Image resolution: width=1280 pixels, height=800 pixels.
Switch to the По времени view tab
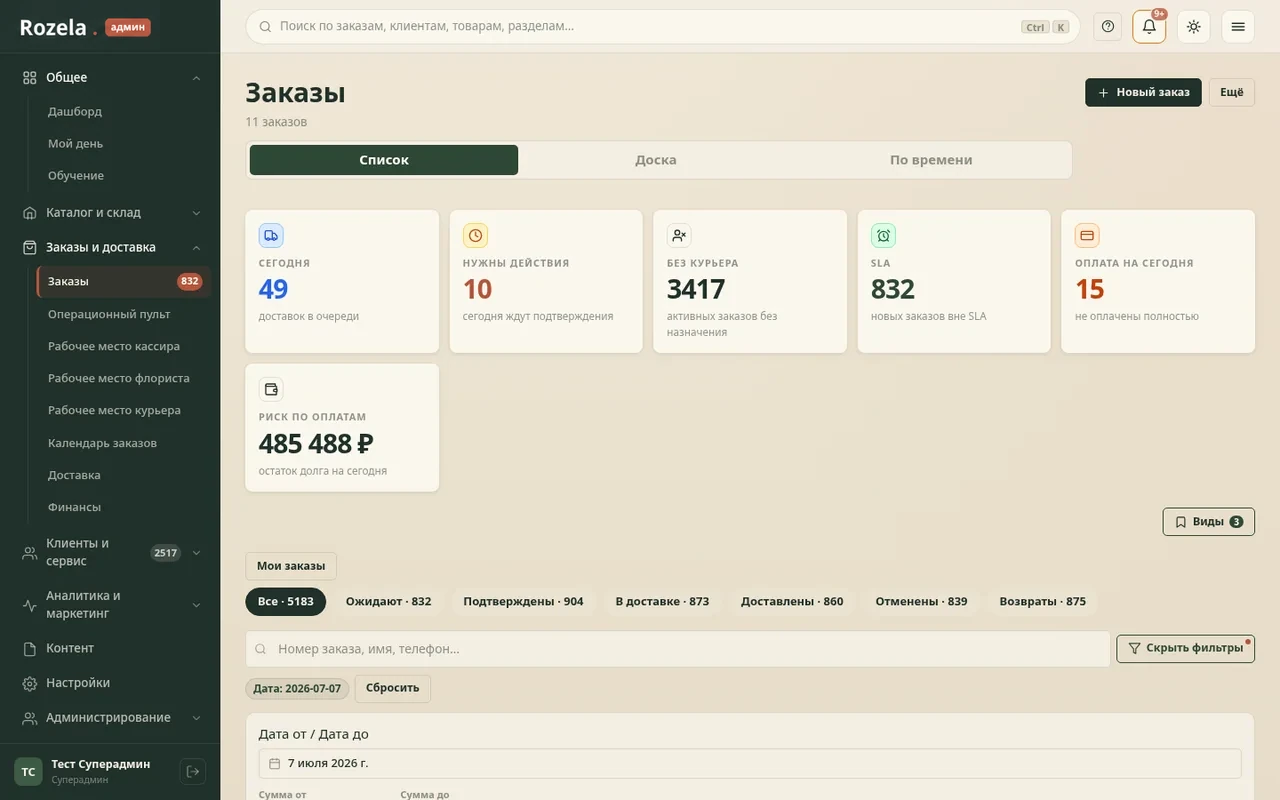tap(931, 160)
